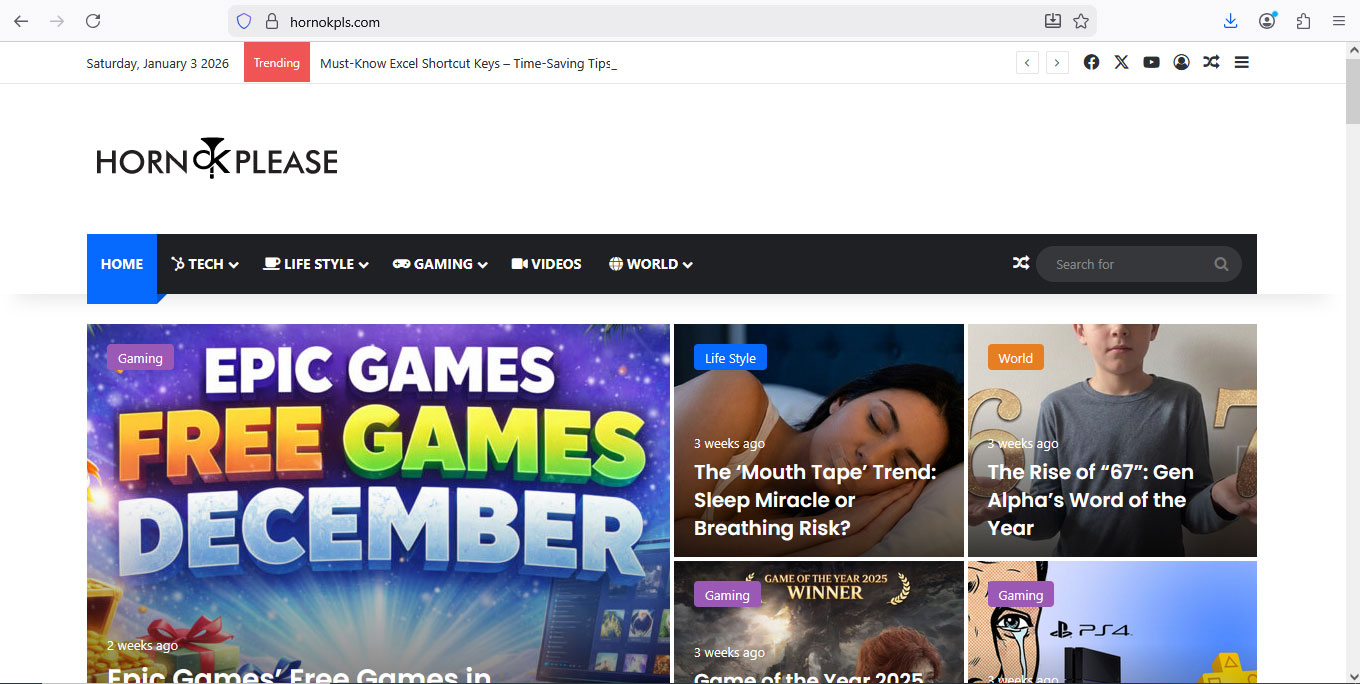Open the PS4 article thumbnail

coord(1112,622)
